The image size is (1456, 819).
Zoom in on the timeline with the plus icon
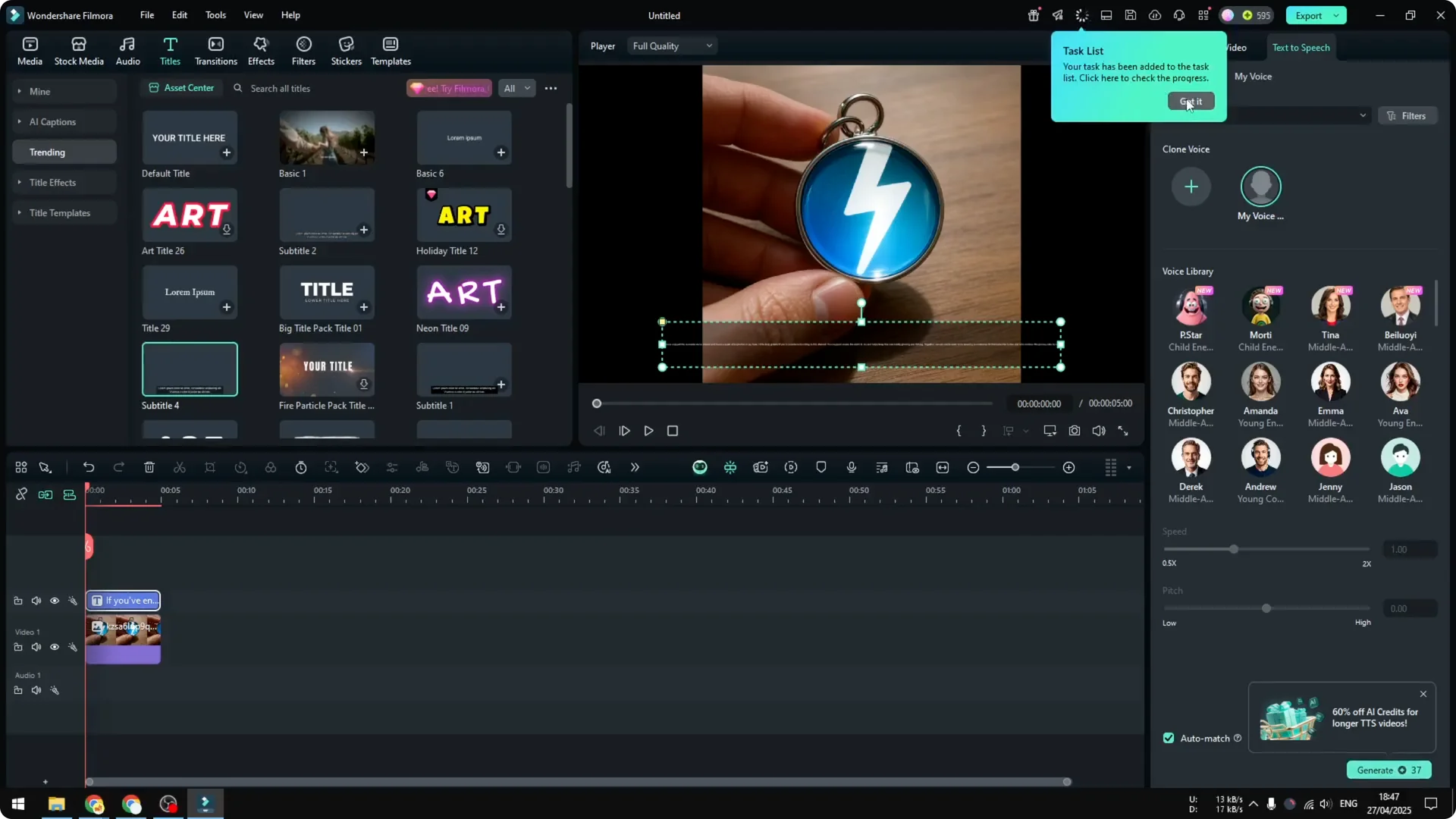pos(1069,467)
